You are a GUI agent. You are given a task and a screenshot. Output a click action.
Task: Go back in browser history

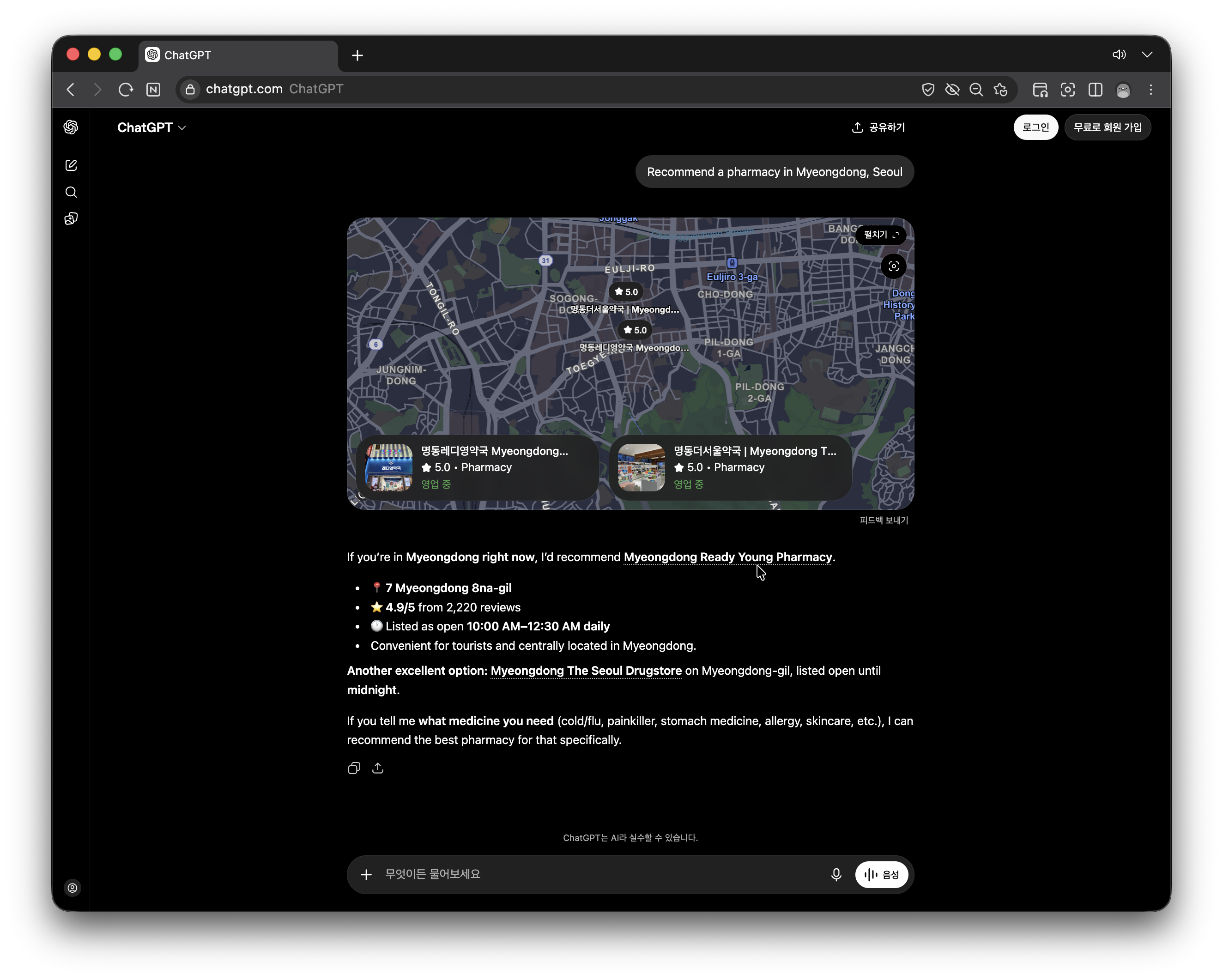click(x=71, y=90)
